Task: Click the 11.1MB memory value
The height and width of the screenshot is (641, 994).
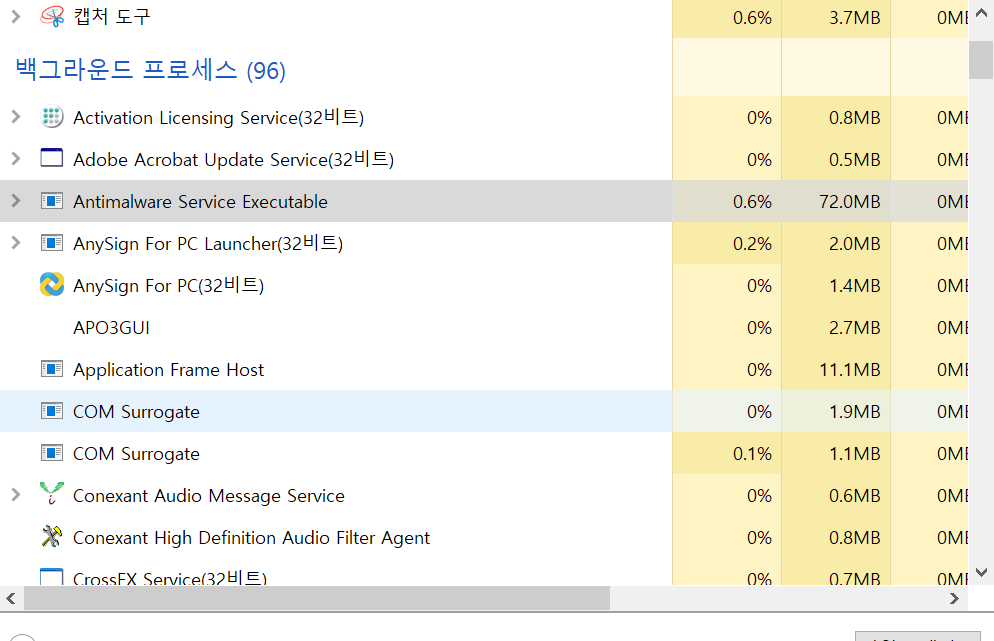Action: click(x=849, y=370)
